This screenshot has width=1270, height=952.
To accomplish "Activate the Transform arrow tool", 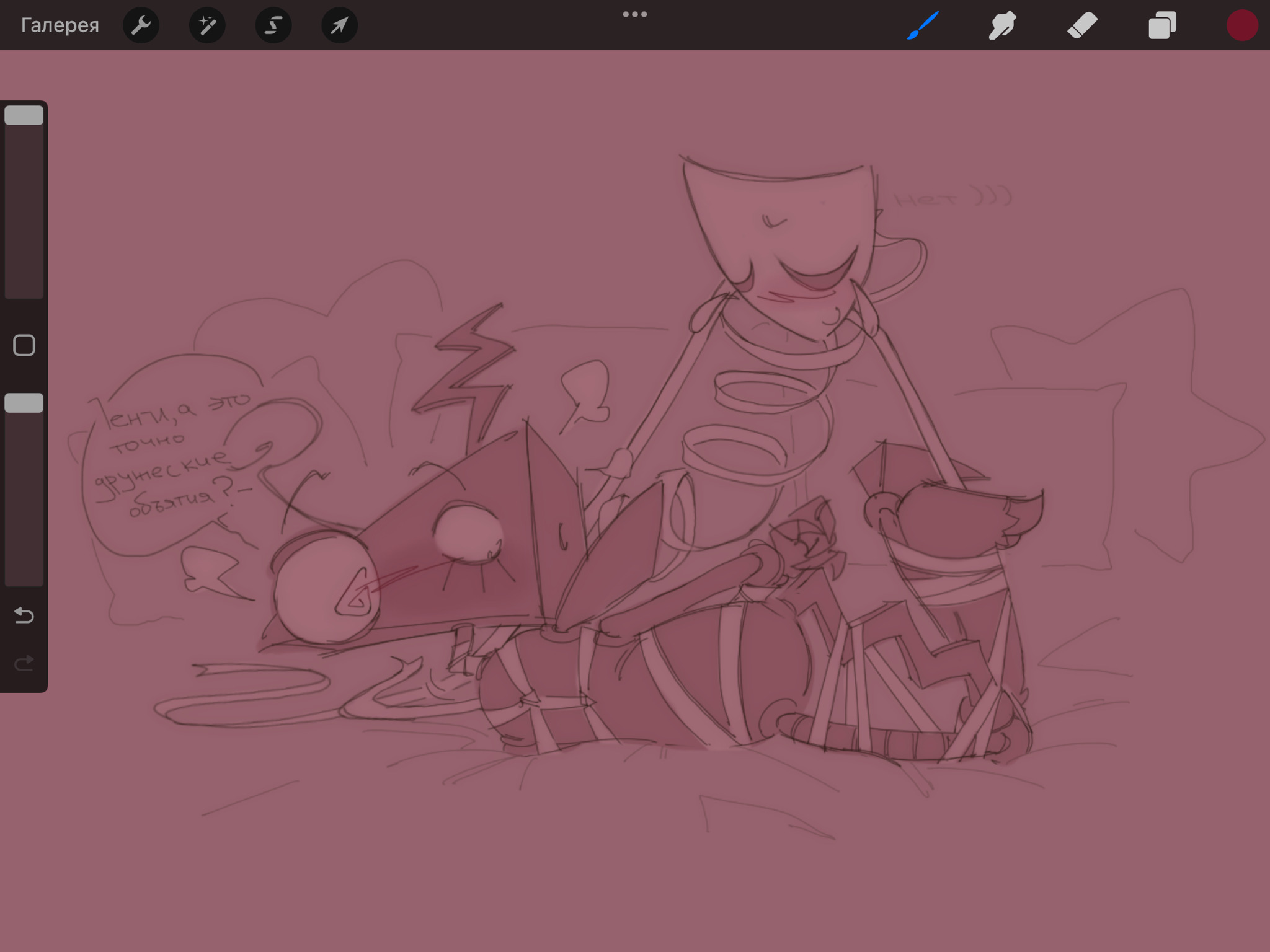I will (x=339, y=25).
